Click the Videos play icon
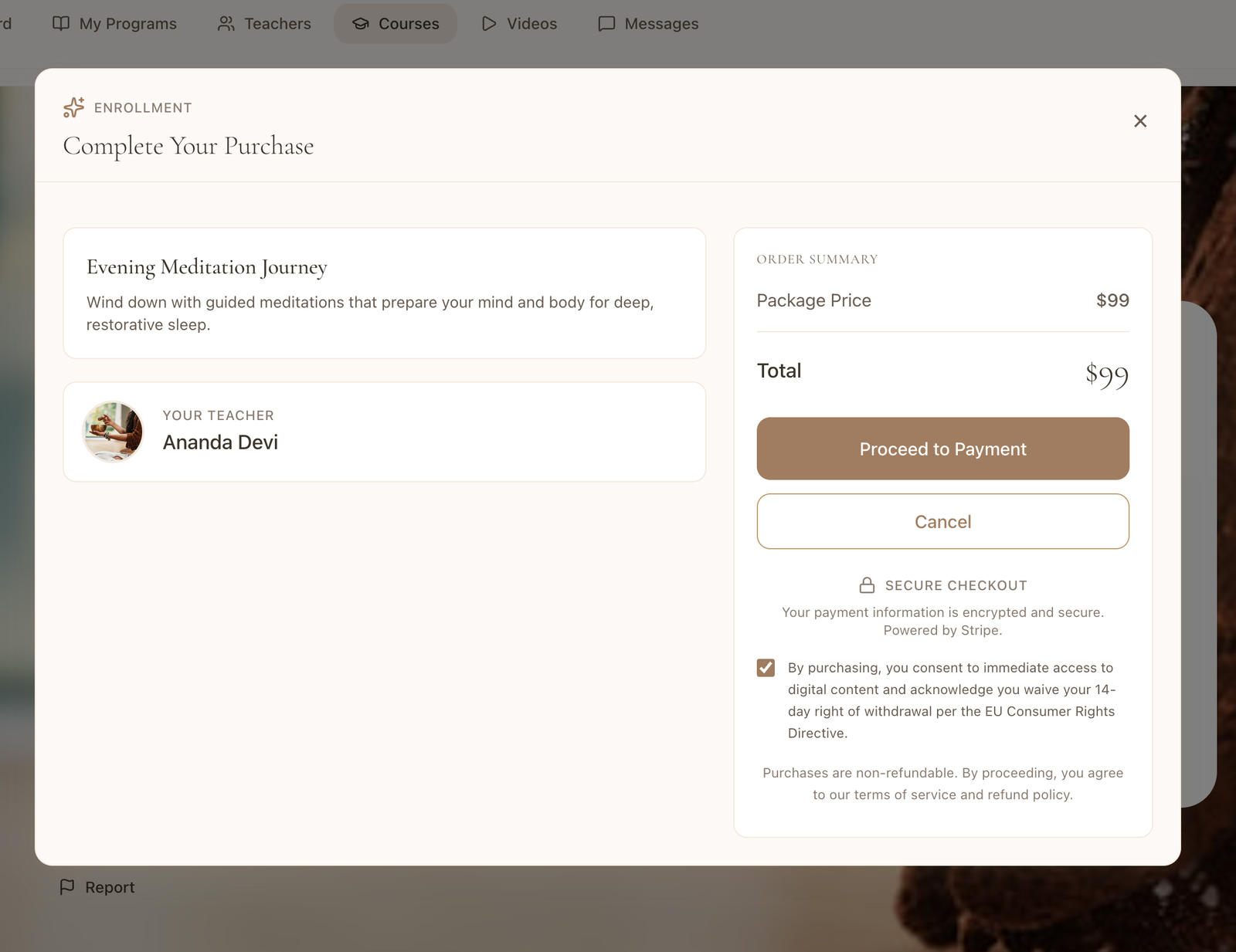 coord(489,24)
